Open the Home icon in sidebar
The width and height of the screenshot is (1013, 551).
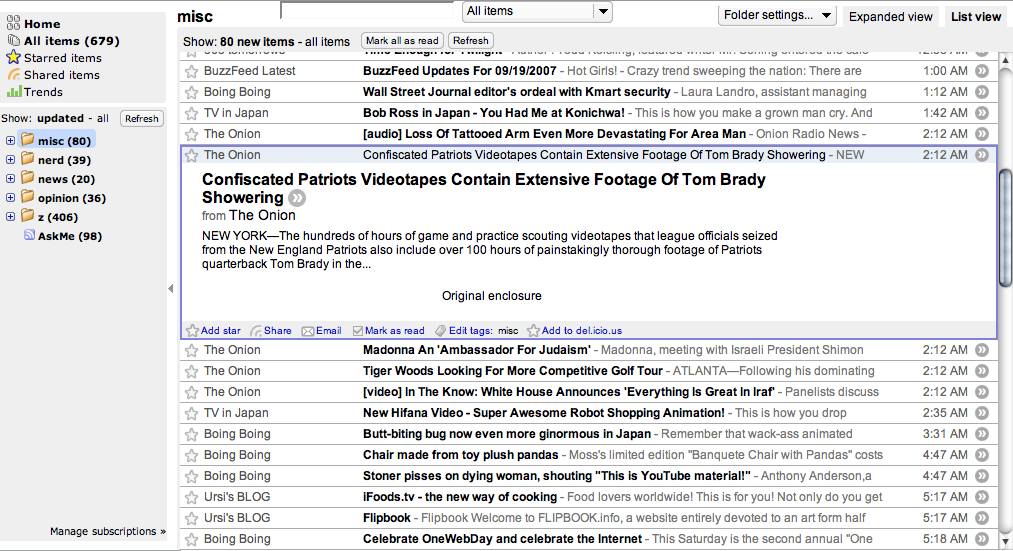[13, 24]
